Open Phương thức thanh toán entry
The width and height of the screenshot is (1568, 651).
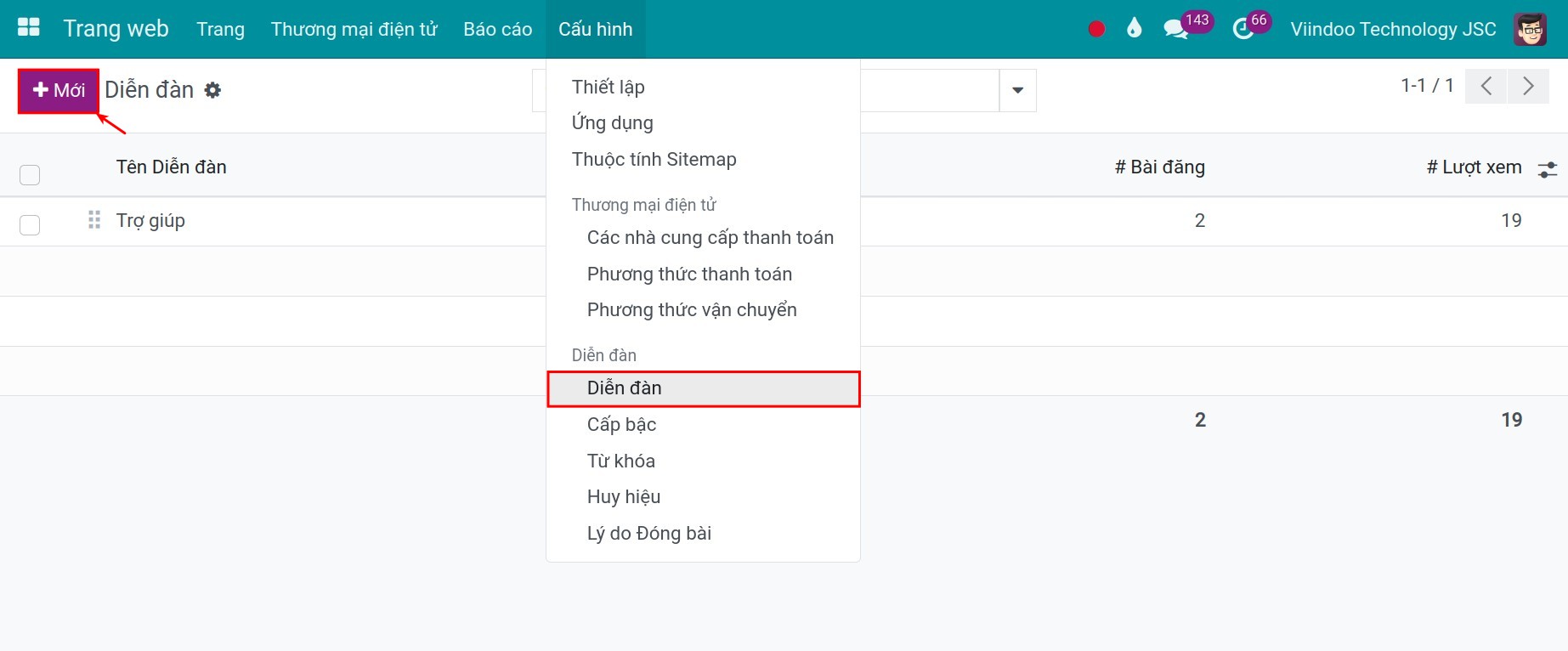(x=690, y=274)
